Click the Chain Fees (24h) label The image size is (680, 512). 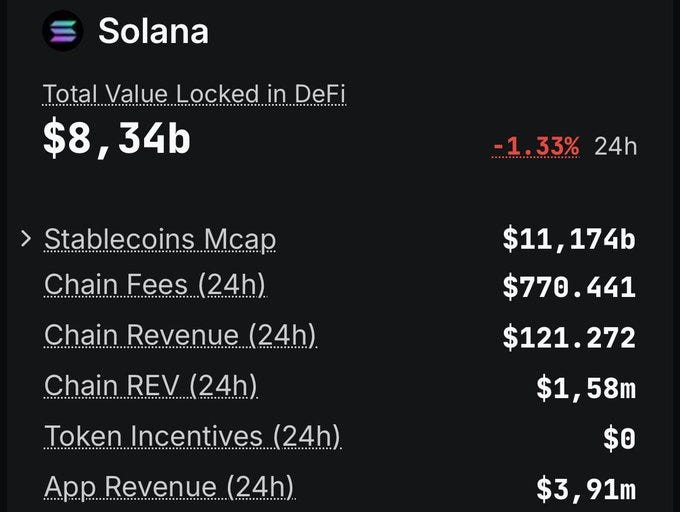coord(154,285)
